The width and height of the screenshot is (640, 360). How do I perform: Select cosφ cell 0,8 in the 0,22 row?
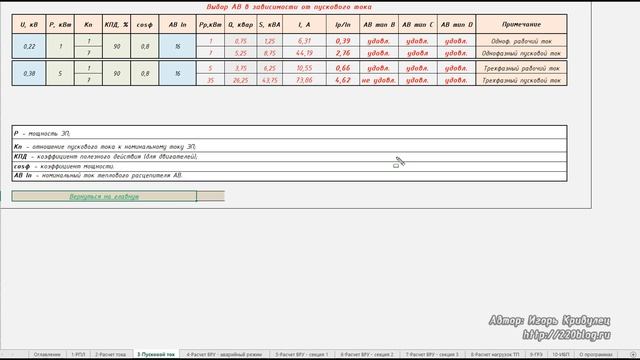point(145,47)
